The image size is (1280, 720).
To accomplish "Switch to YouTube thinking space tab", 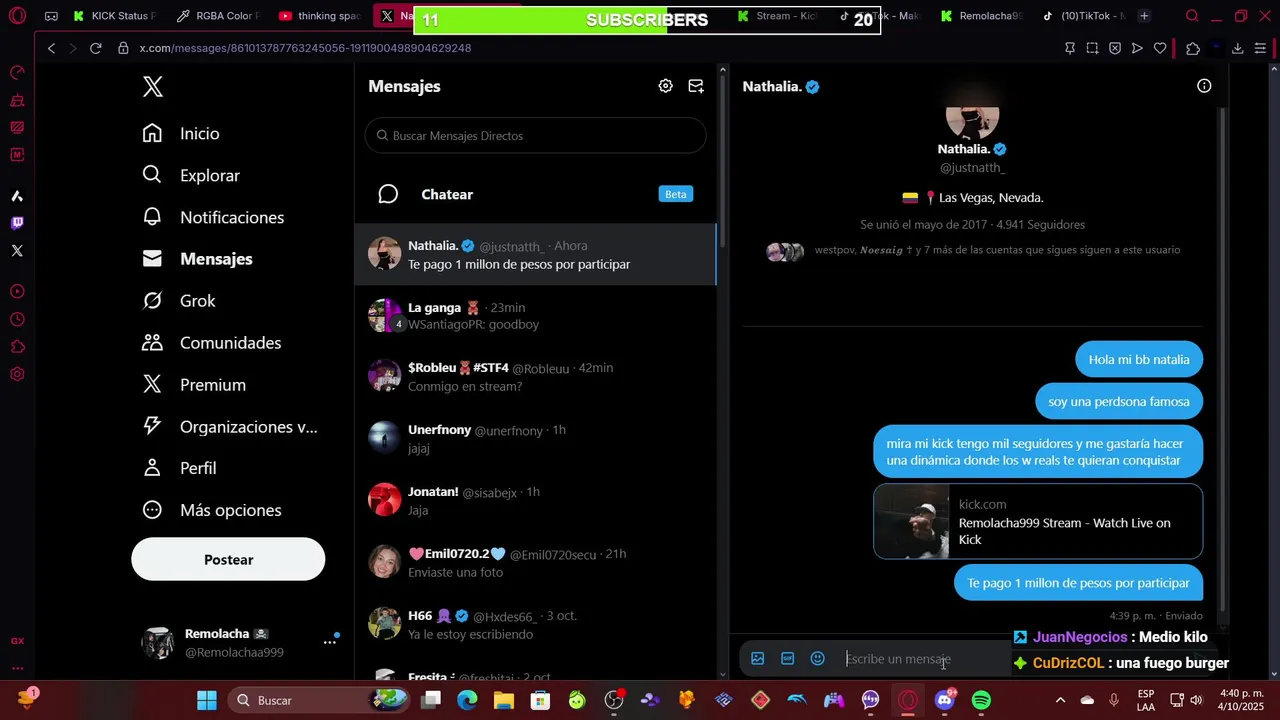I will 320,16.
